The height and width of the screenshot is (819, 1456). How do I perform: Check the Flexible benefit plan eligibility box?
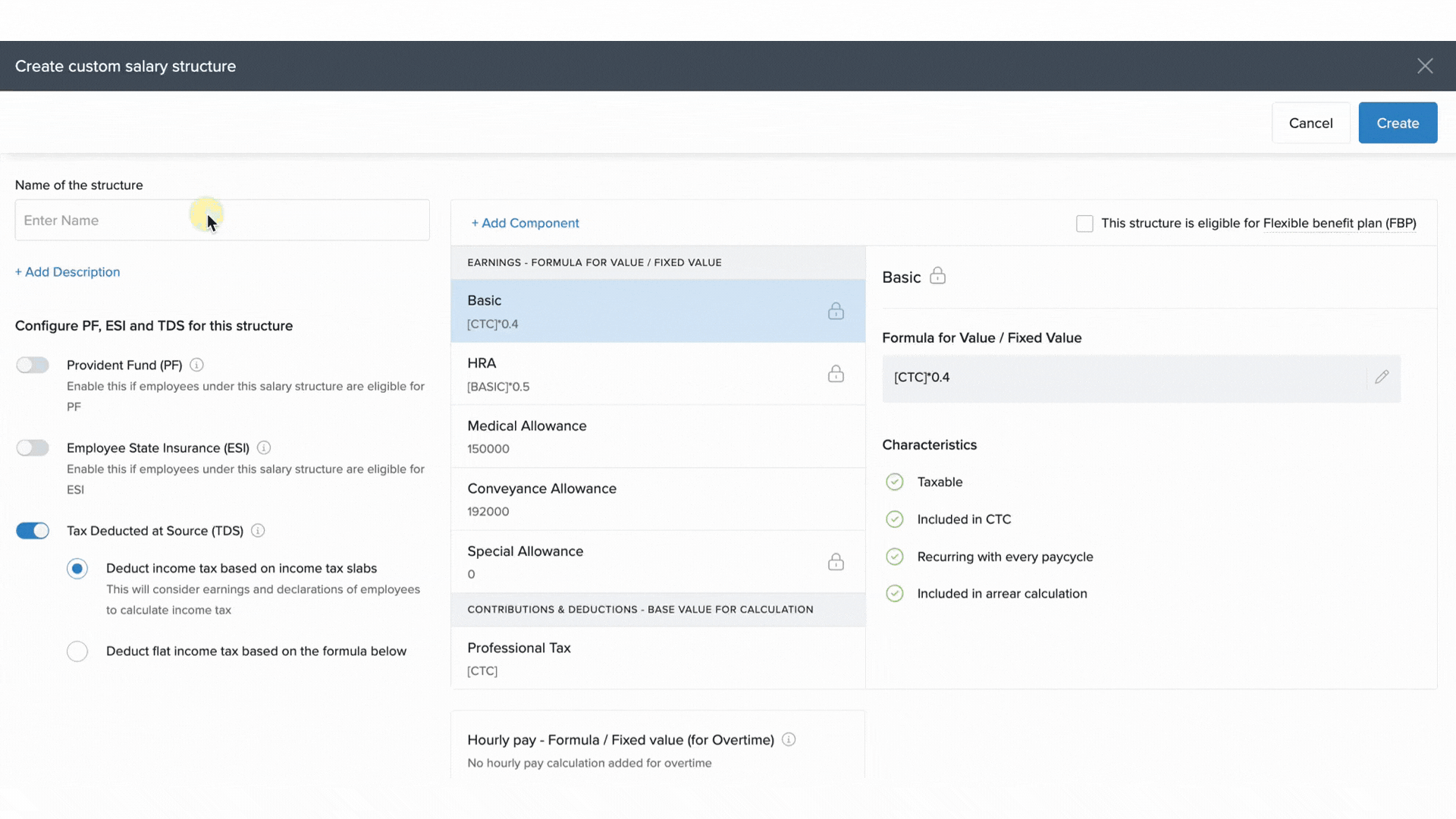tap(1084, 223)
